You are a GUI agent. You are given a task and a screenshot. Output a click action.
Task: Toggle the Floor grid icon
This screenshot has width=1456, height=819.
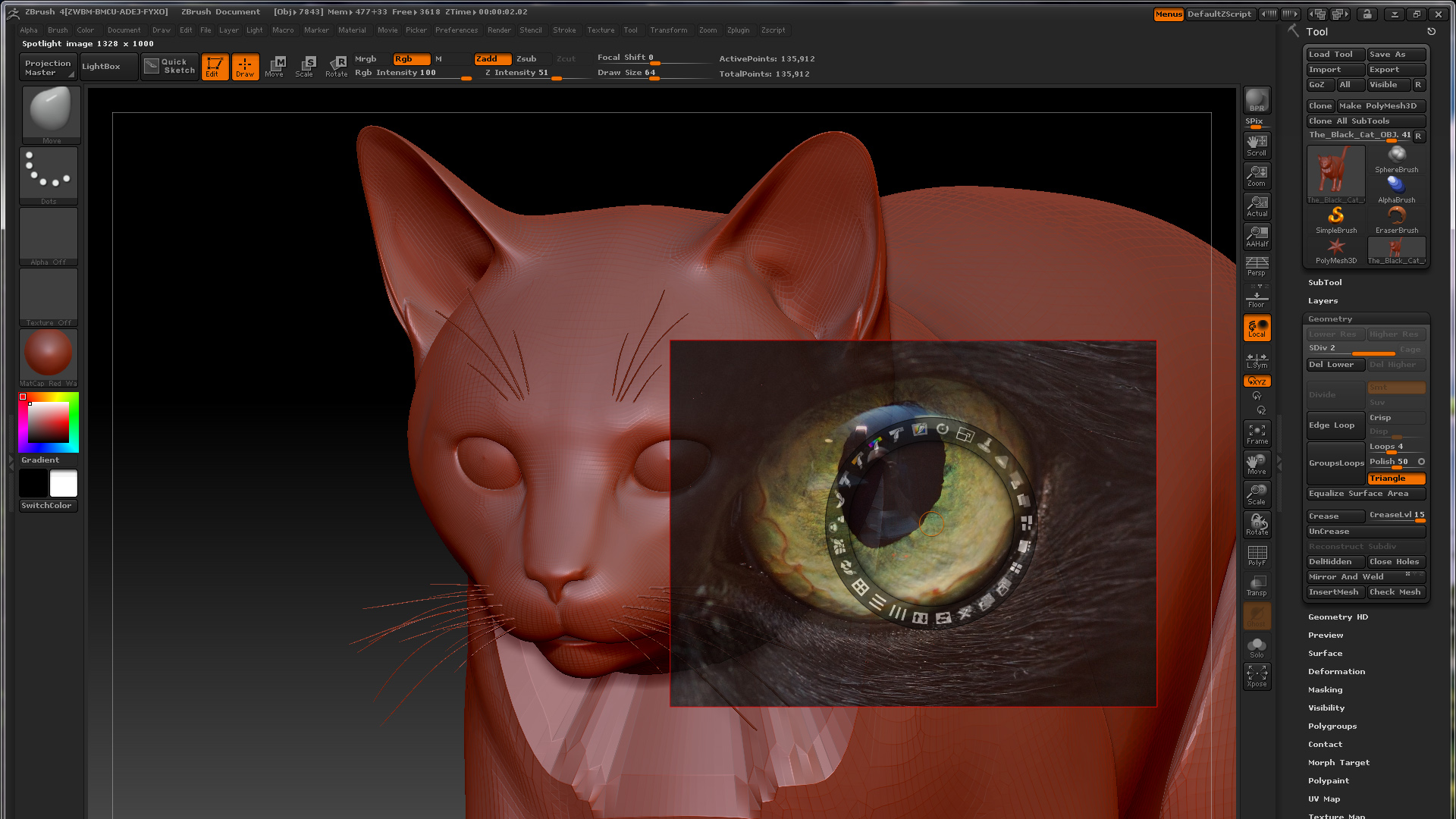pyautogui.click(x=1257, y=297)
